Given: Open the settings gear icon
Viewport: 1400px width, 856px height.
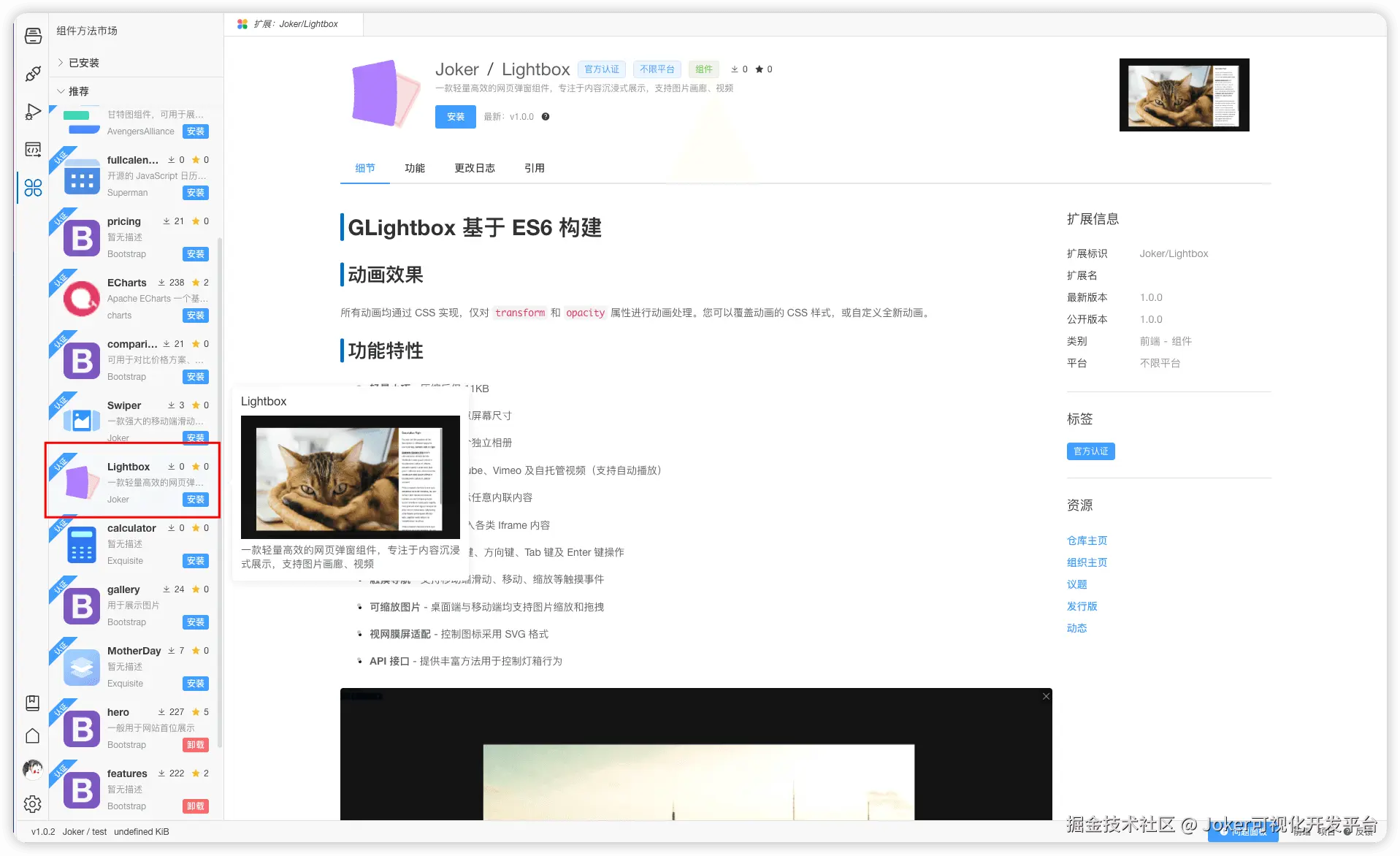Looking at the screenshot, I should click(x=33, y=803).
